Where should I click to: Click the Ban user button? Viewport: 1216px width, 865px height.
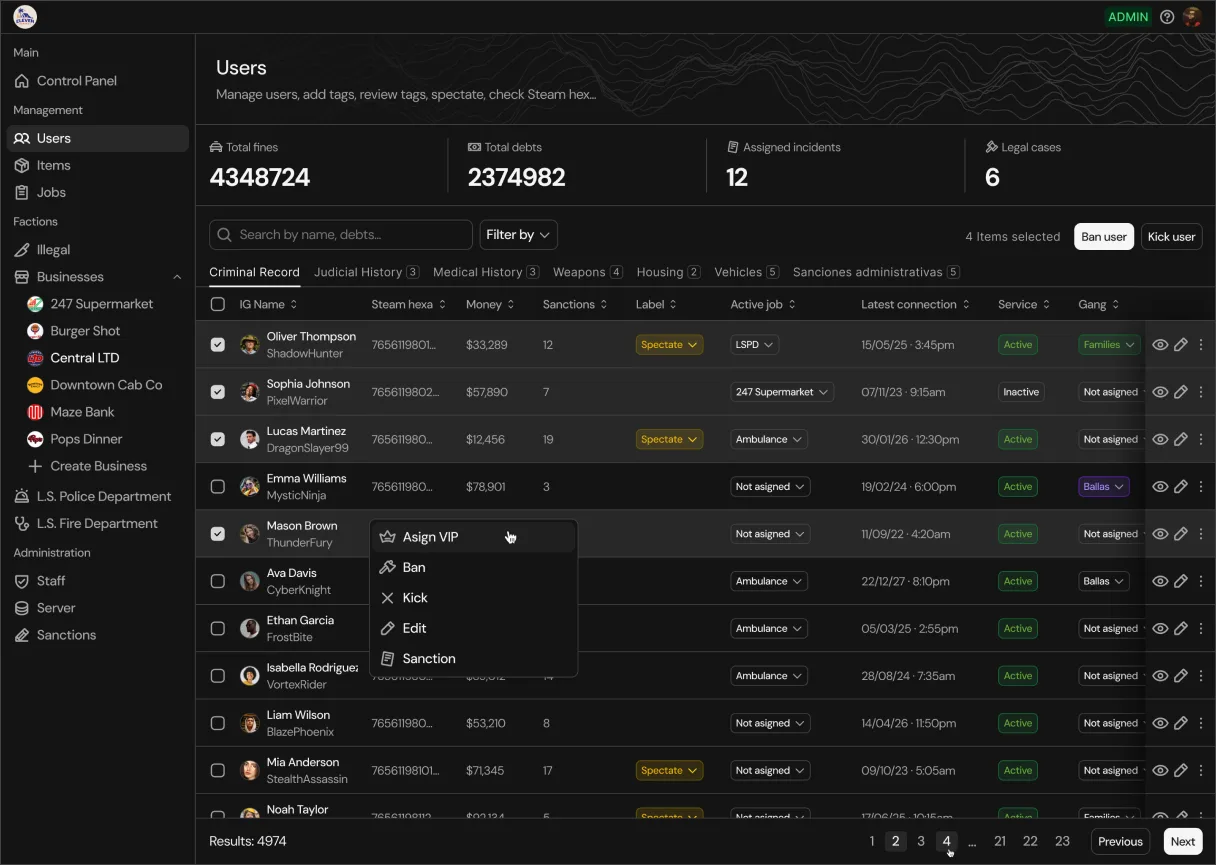[1104, 237]
